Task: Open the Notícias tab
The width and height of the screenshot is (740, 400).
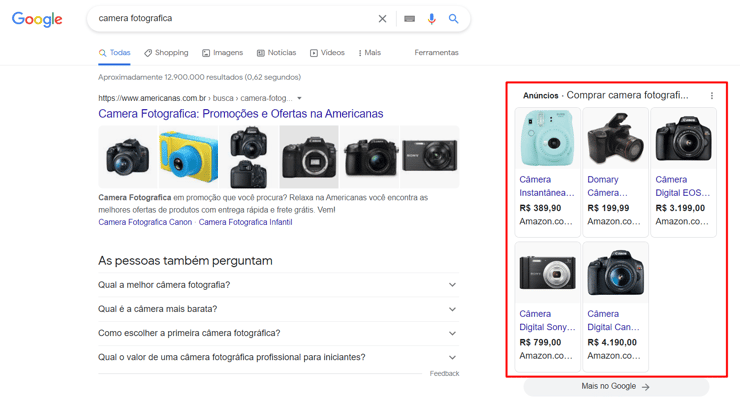Action: [x=276, y=53]
